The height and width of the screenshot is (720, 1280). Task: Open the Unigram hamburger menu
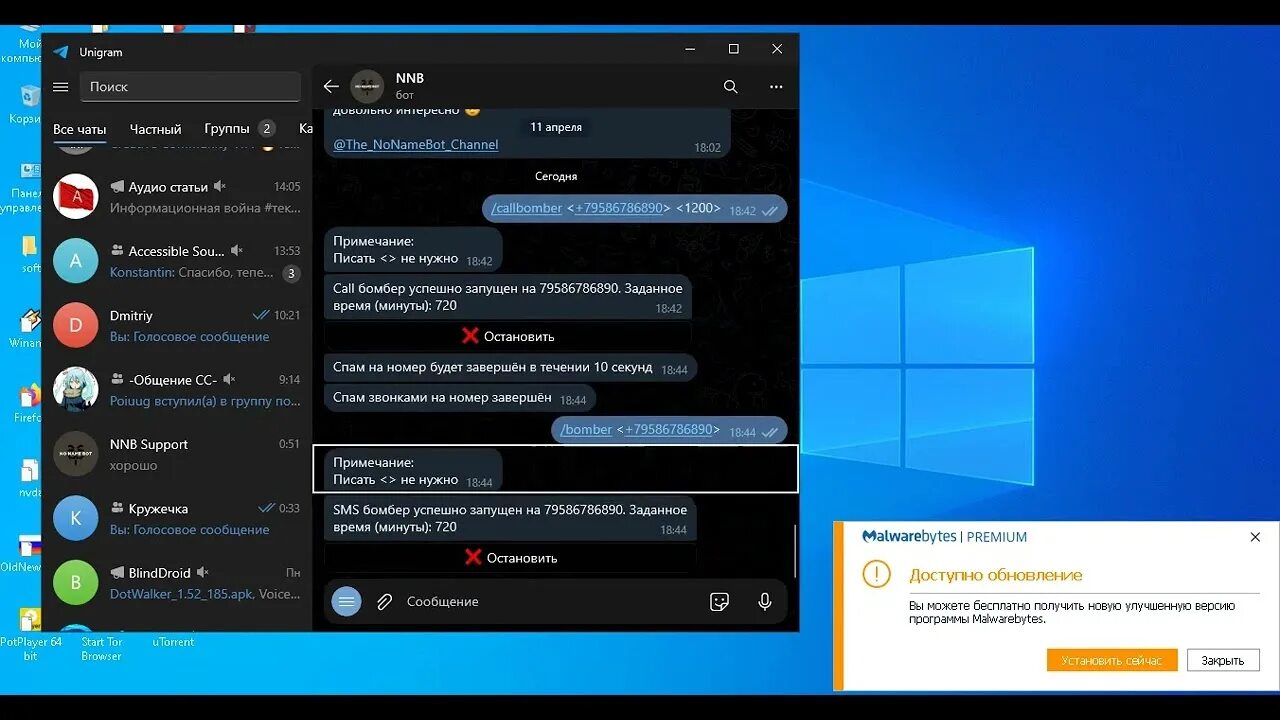[x=60, y=86]
